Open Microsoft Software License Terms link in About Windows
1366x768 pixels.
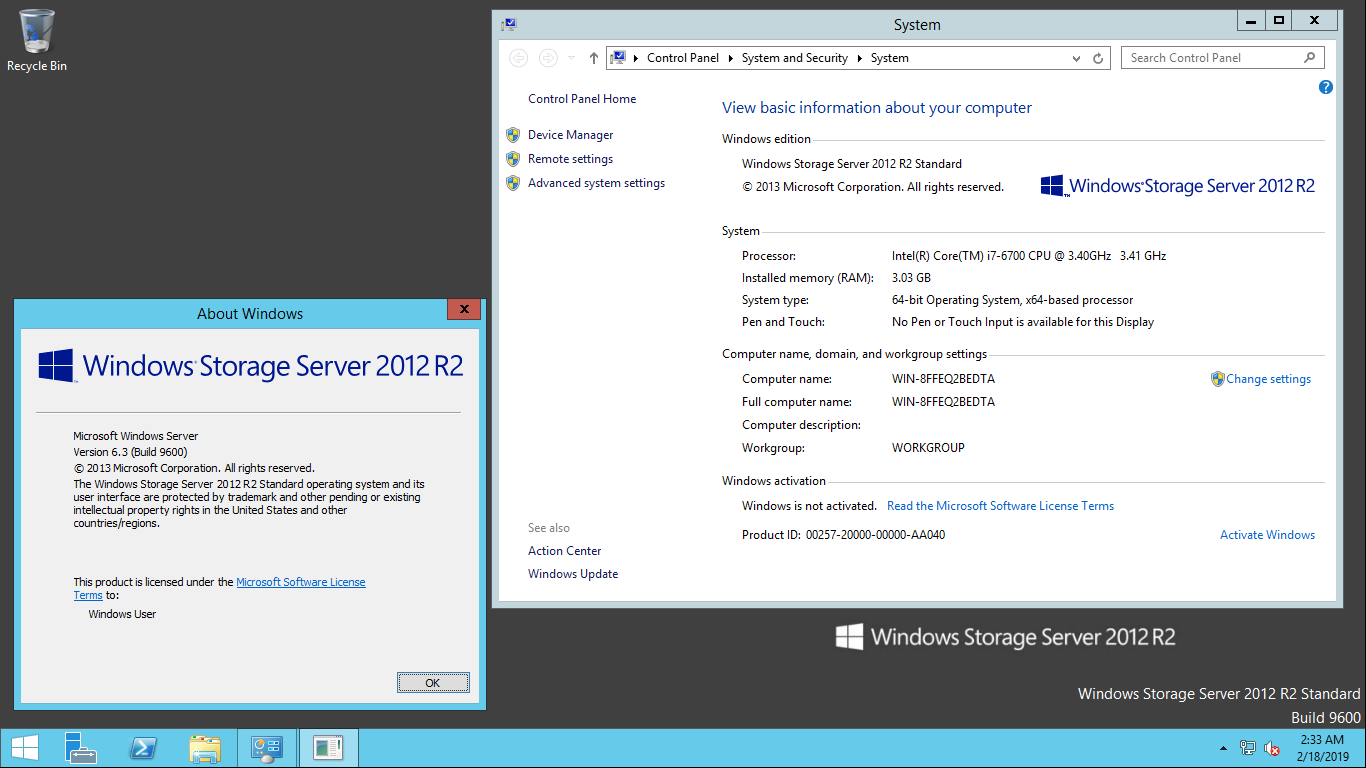click(301, 582)
